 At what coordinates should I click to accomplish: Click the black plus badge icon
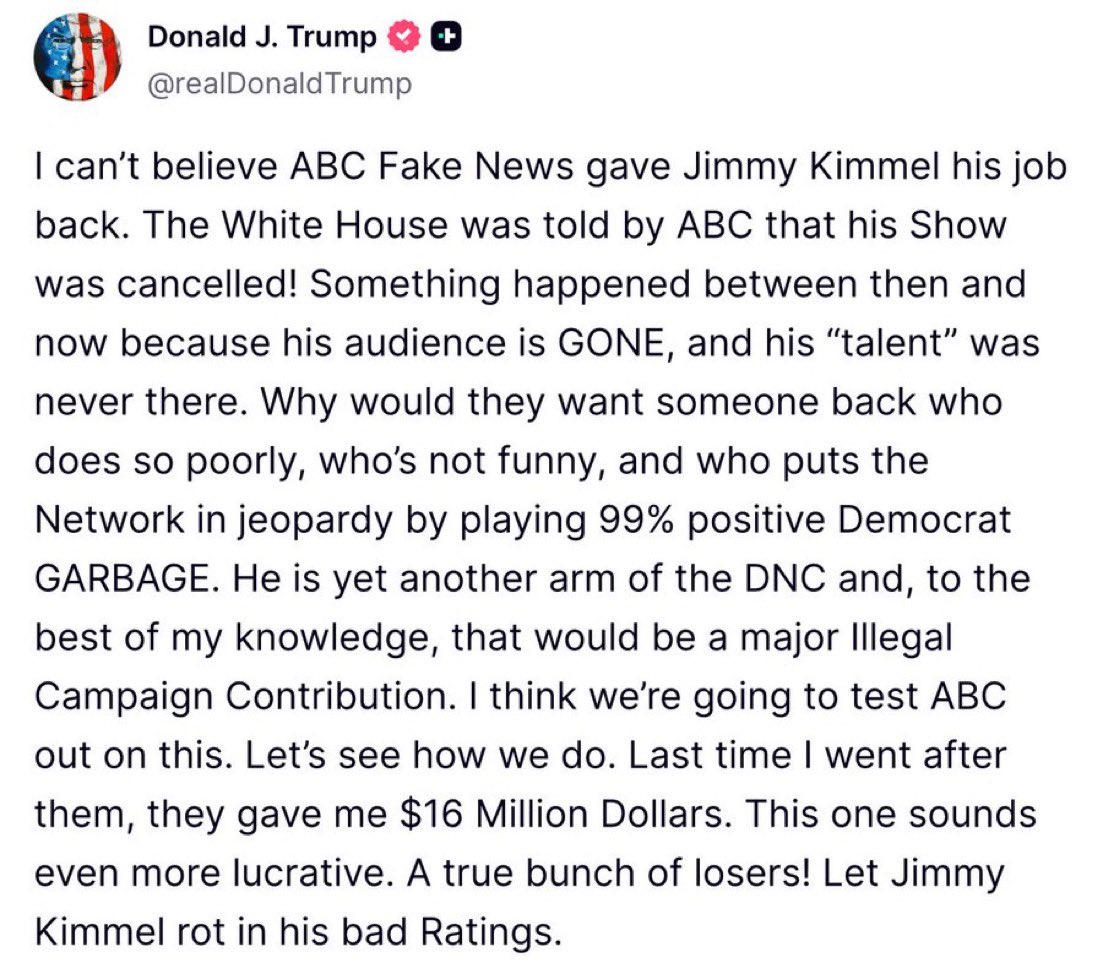tap(446, 37)
